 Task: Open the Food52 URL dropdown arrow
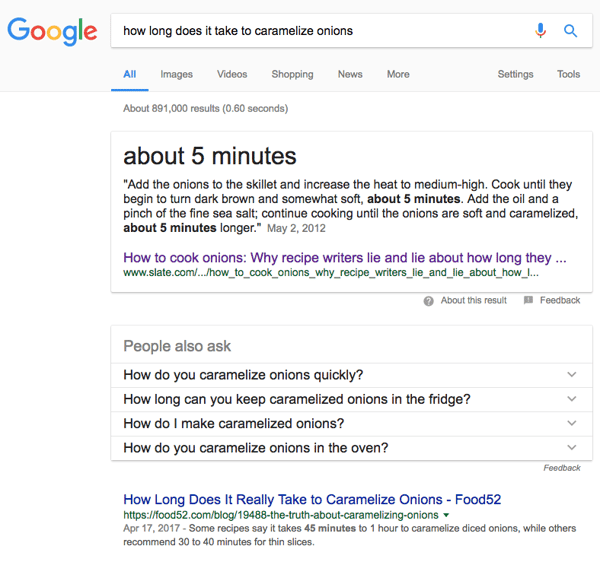446,515
